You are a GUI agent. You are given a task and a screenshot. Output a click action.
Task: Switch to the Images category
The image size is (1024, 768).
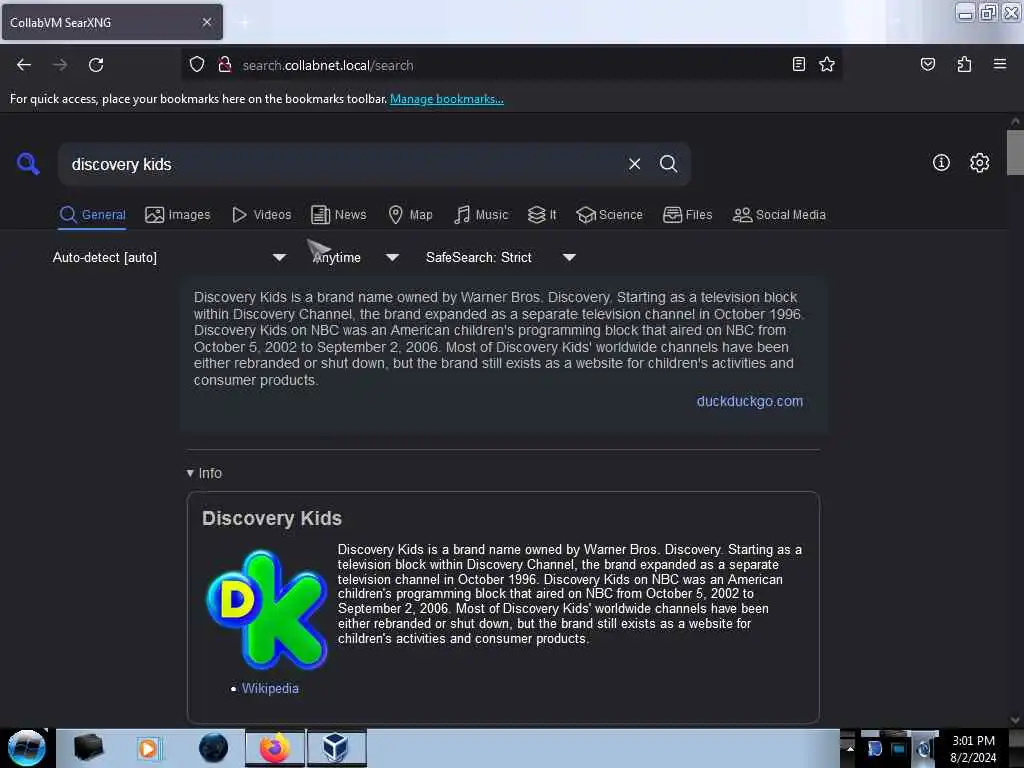coord(178,215)
